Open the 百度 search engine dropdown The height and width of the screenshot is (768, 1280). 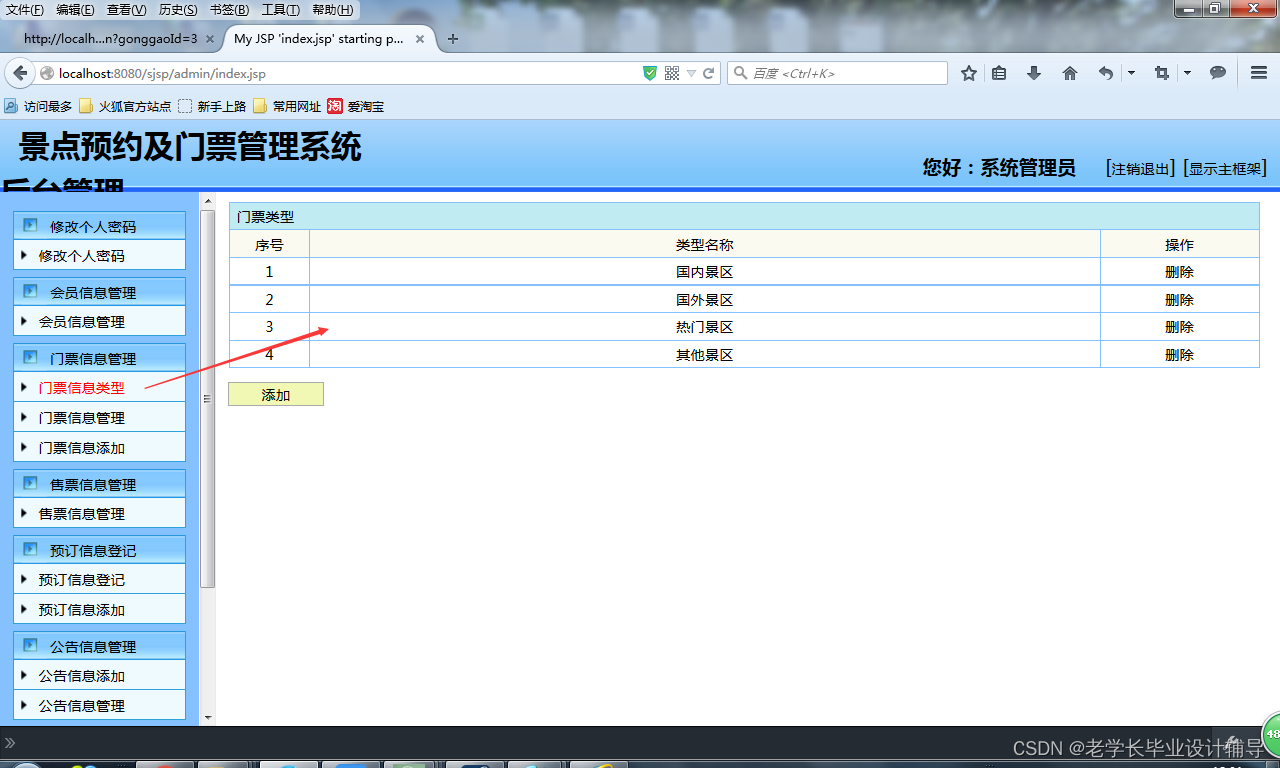[x=740, y=72]
